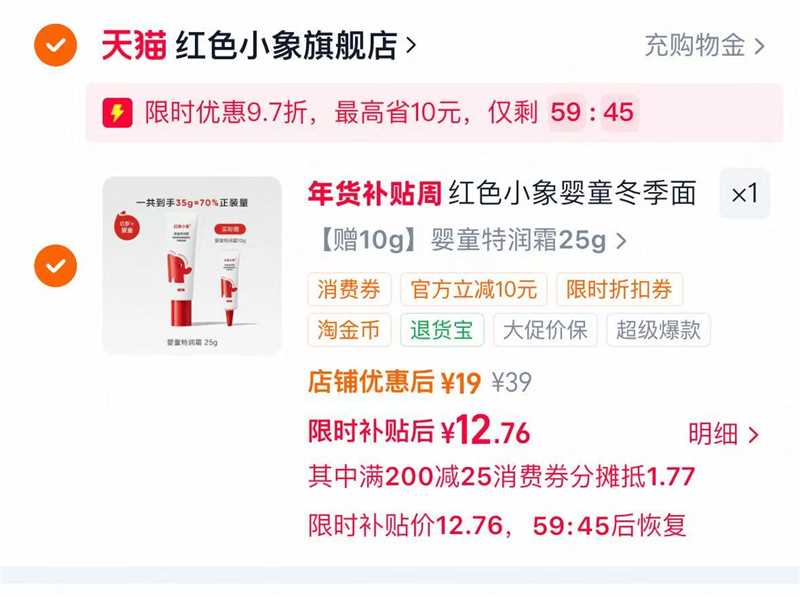Uncheck the store-level orange checkbox
Image resolution: width=800 pixels, height=597 pixels.
click(56, 45)
